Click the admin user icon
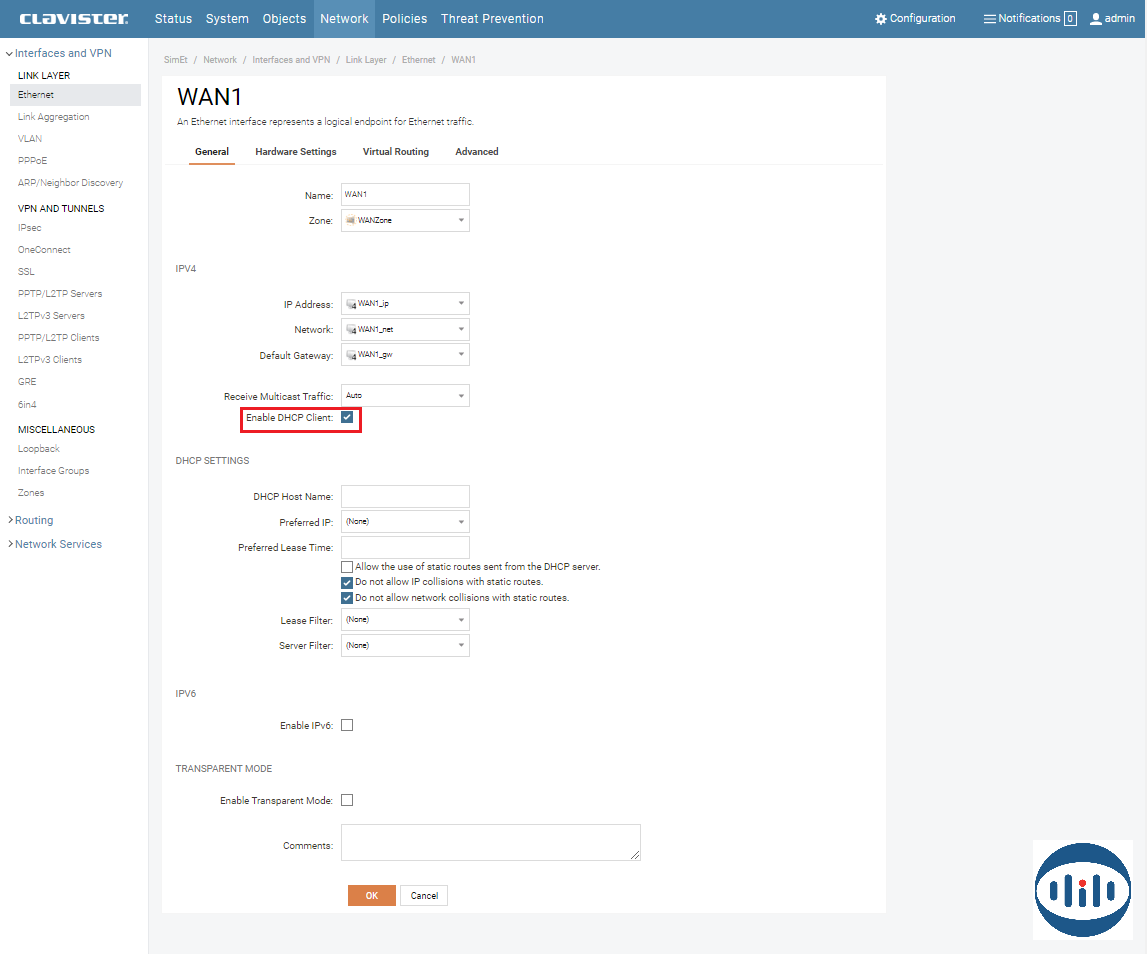The height and width of the screenshot is (954, 1147). coord(1096,19)
